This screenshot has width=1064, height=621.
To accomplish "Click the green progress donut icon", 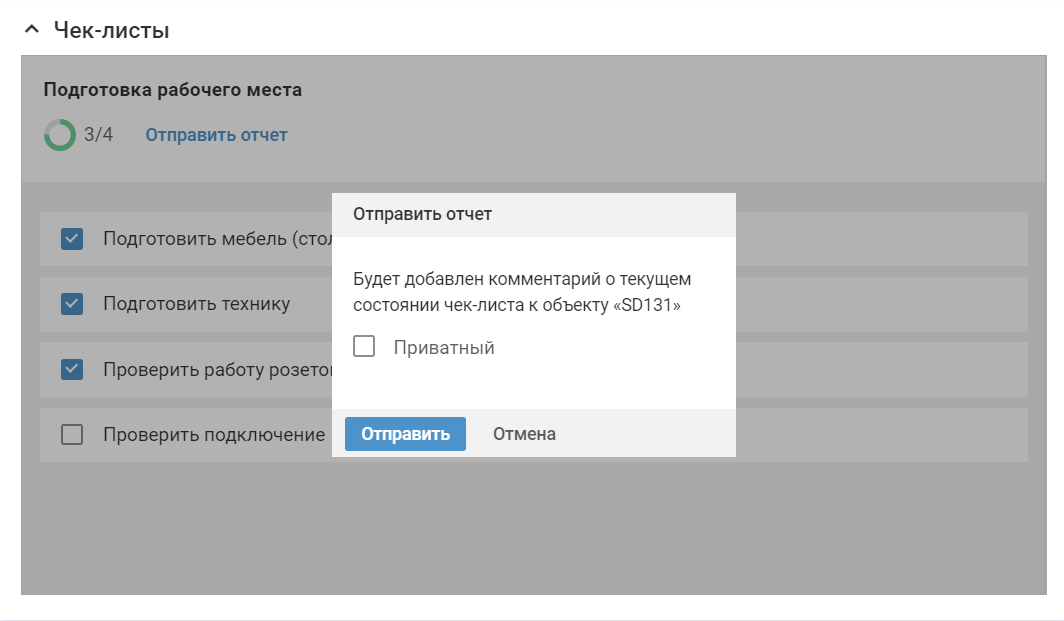I will click(60, 135).
